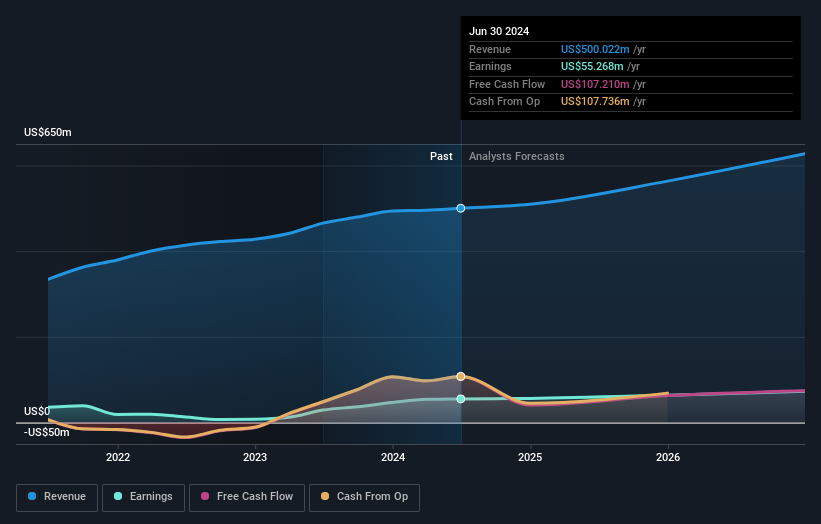Select the 2022 x-axis label
This screenshot has width=821, height=524.
(x=118, y=457)
